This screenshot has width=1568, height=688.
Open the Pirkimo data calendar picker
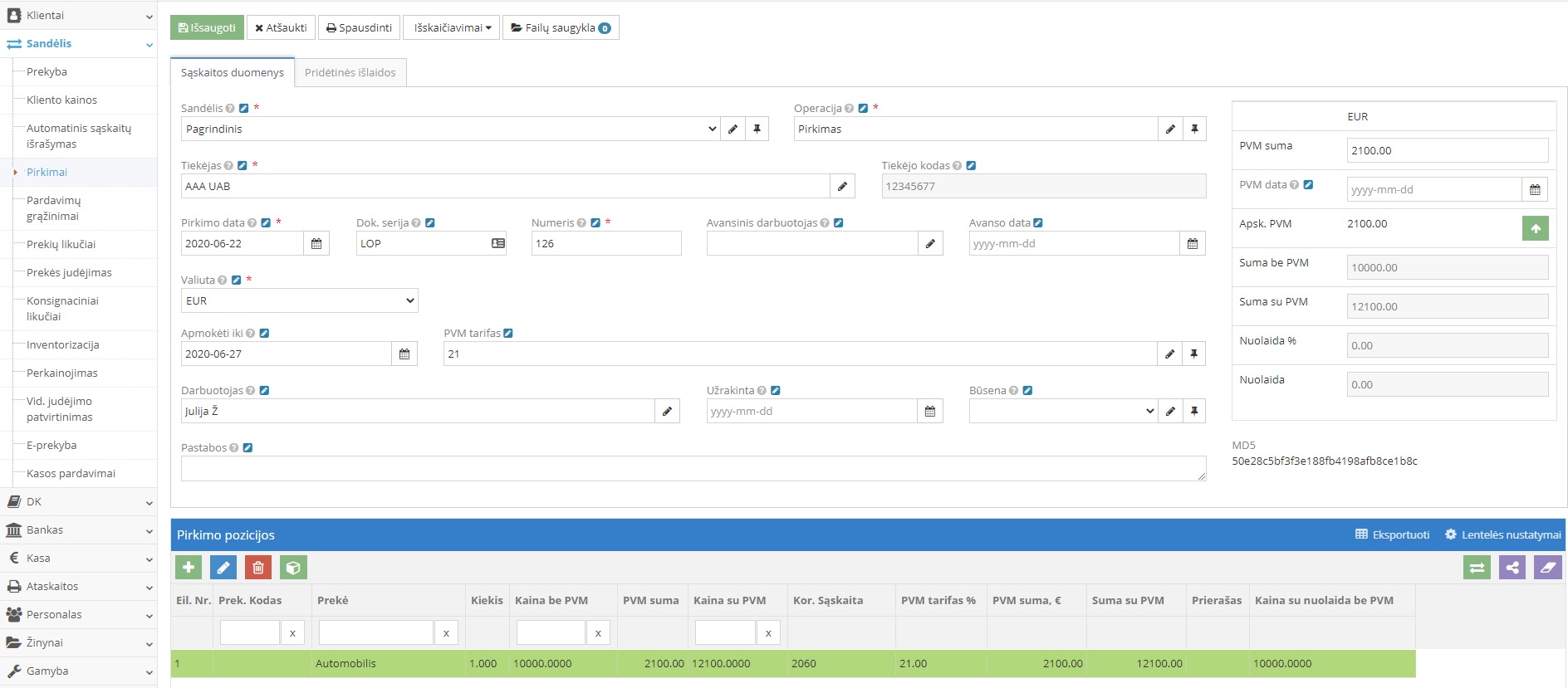pos(316,244)
